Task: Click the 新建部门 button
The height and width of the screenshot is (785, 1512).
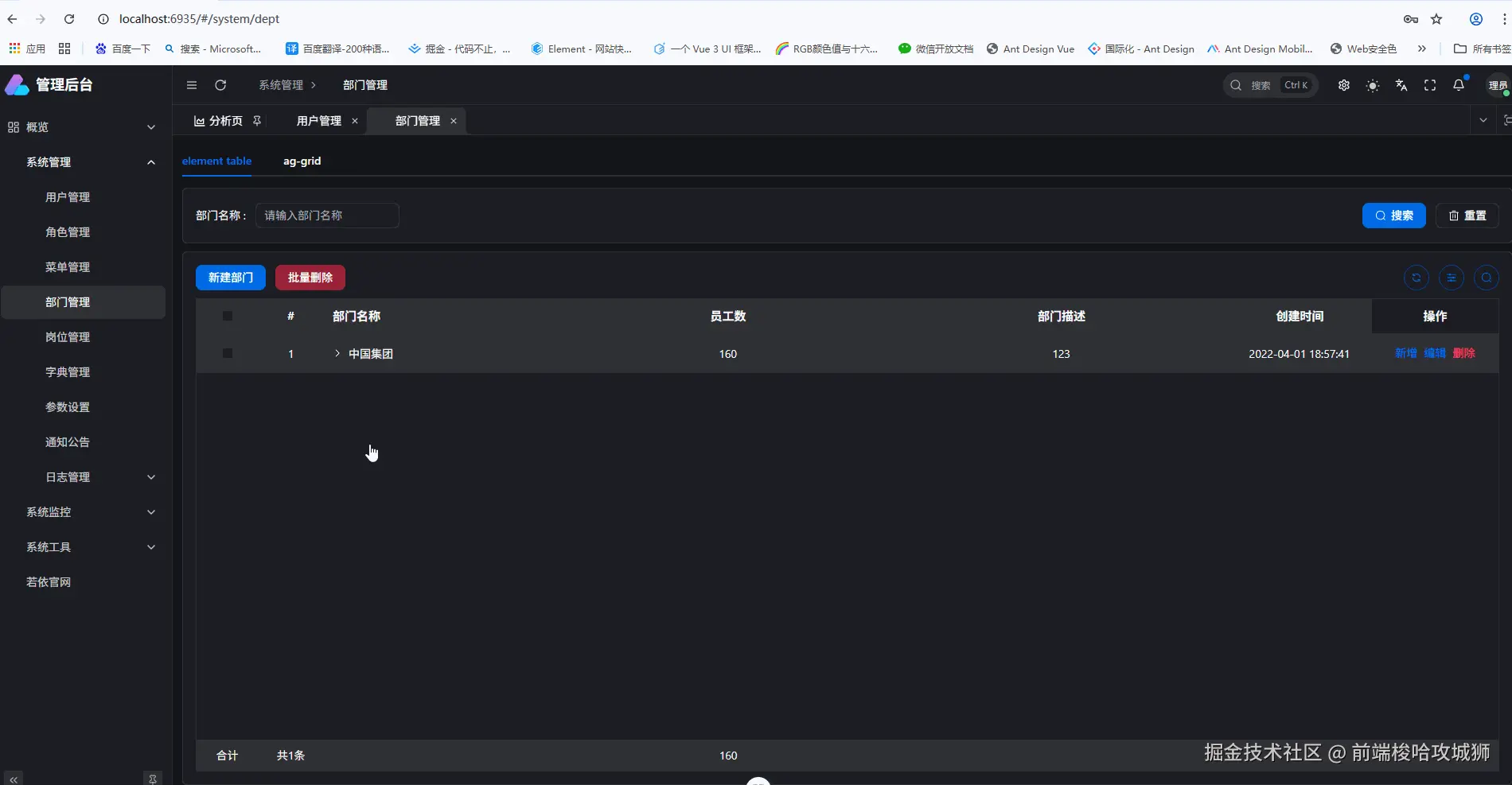Action: click(x=230, y=278)
